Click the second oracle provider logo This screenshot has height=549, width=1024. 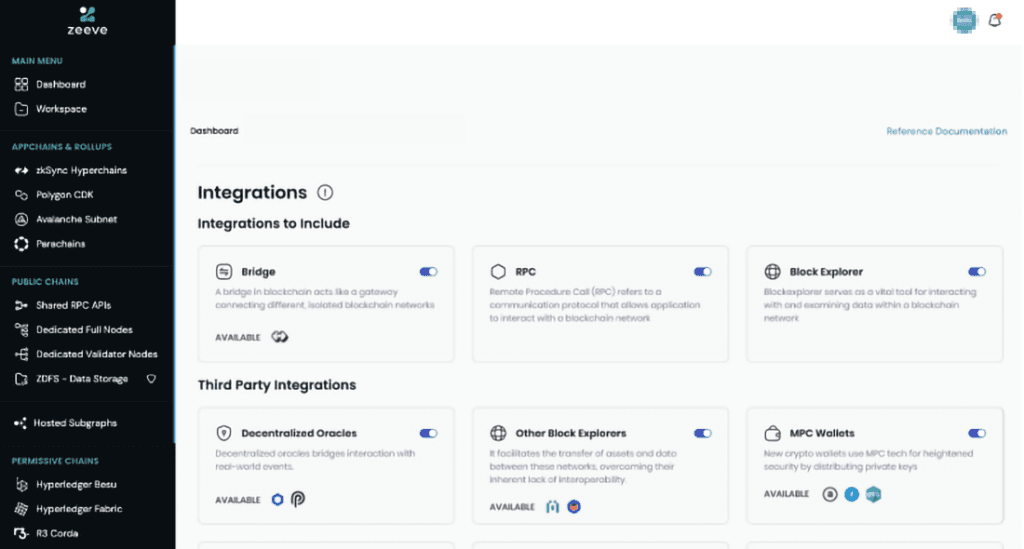click(298, 499)
